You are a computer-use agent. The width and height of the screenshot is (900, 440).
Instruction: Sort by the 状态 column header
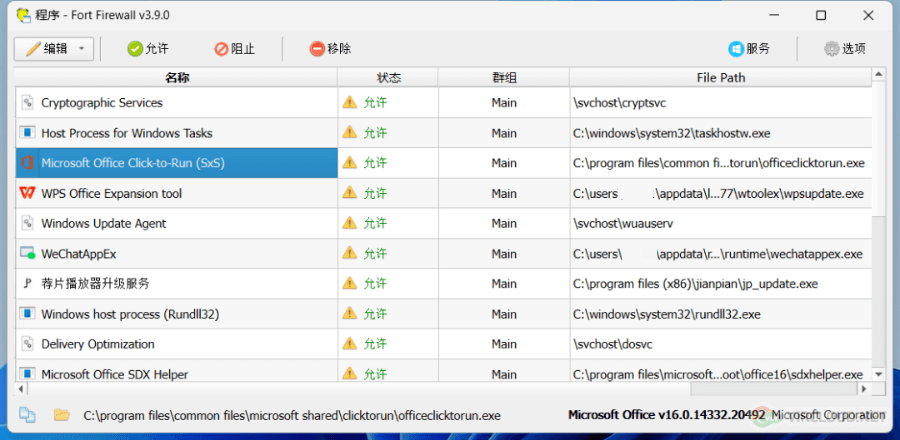[388, 77]
